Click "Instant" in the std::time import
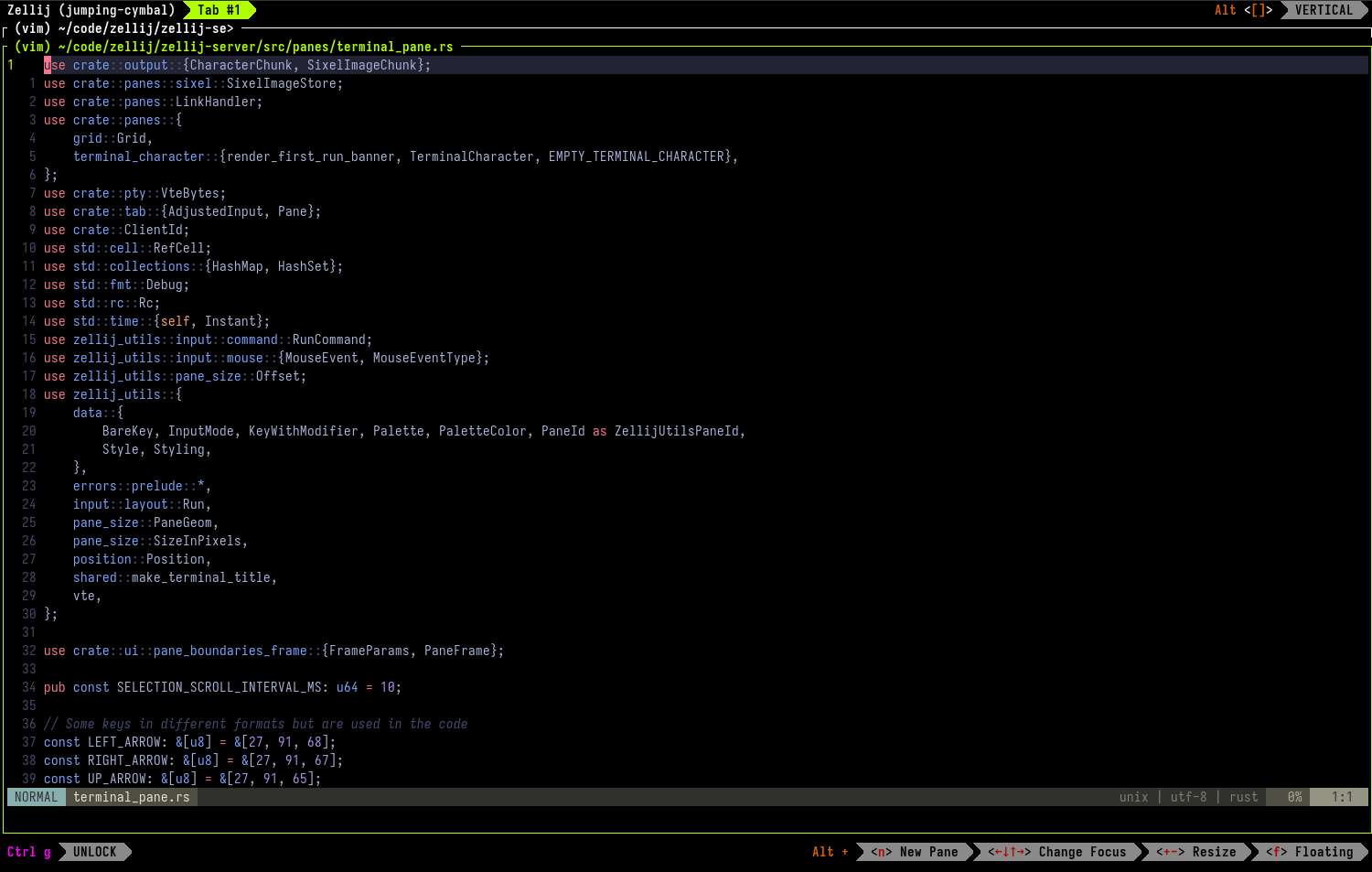Image resolution: width=1372 pixels, height=872 pixels. (230, 321)
